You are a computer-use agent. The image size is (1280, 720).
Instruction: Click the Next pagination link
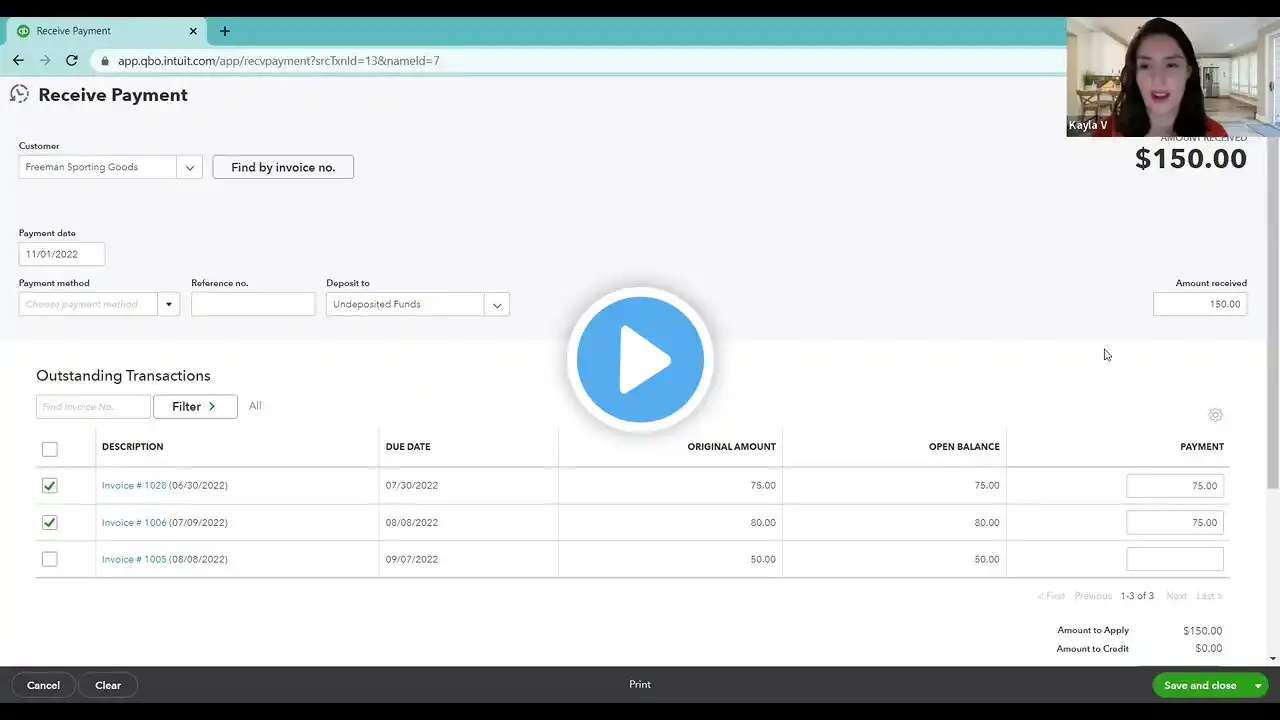click(1177, 596)
